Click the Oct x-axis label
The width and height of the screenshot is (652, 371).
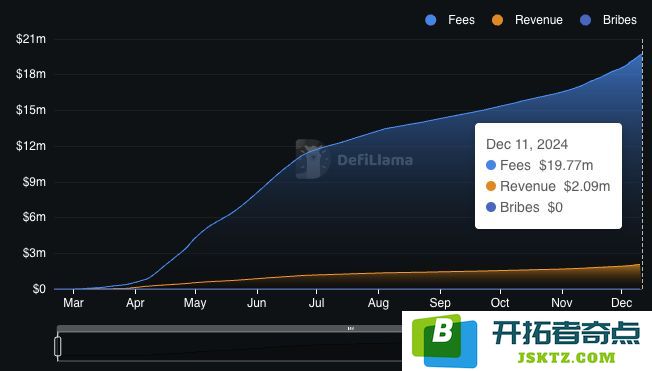(500, 303)
